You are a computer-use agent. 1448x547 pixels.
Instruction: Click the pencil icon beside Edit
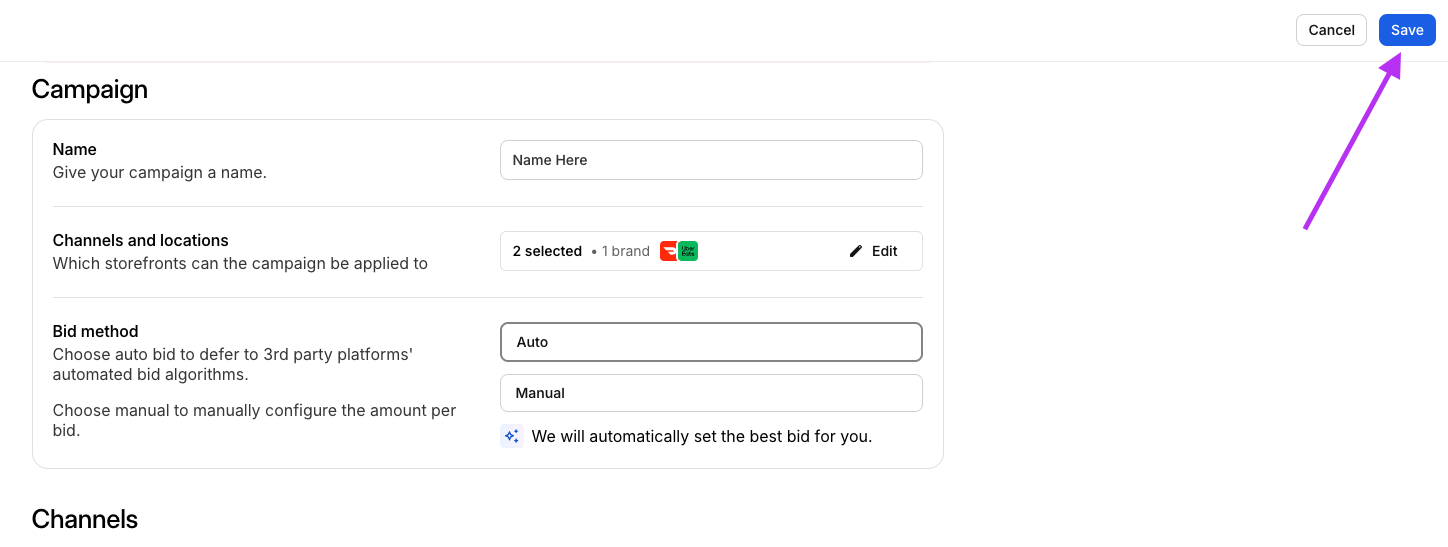pos(855,251)
